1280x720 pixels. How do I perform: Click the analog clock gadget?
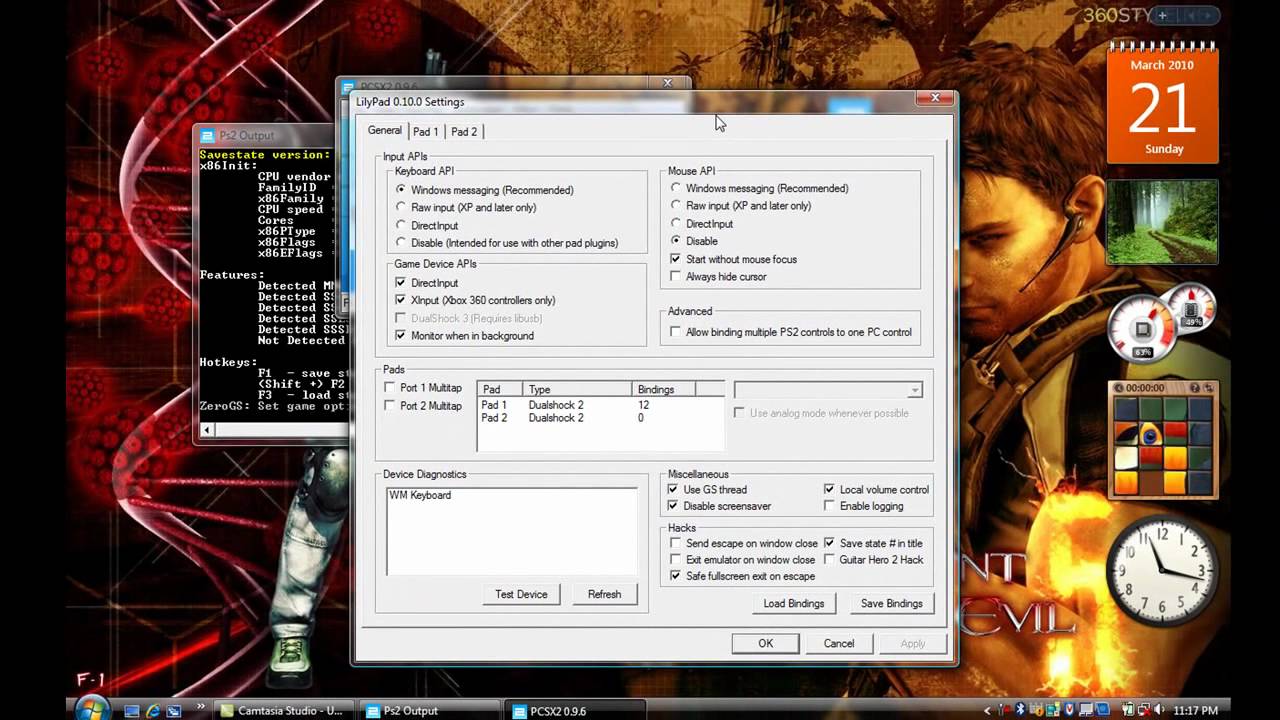[x=1162, y=570]
